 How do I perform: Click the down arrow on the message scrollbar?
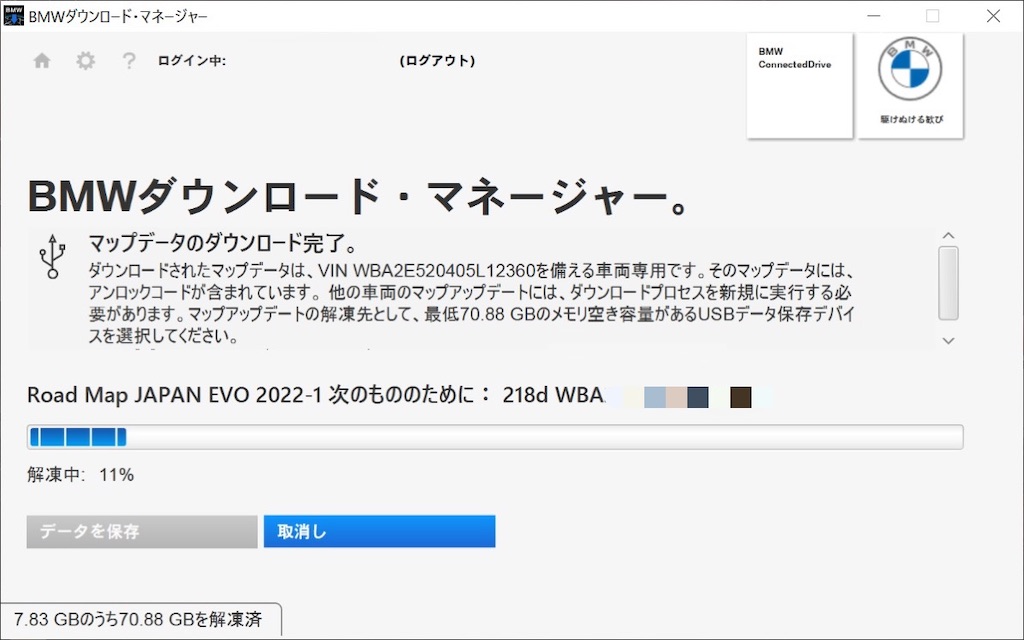click(x=947, y=340)
